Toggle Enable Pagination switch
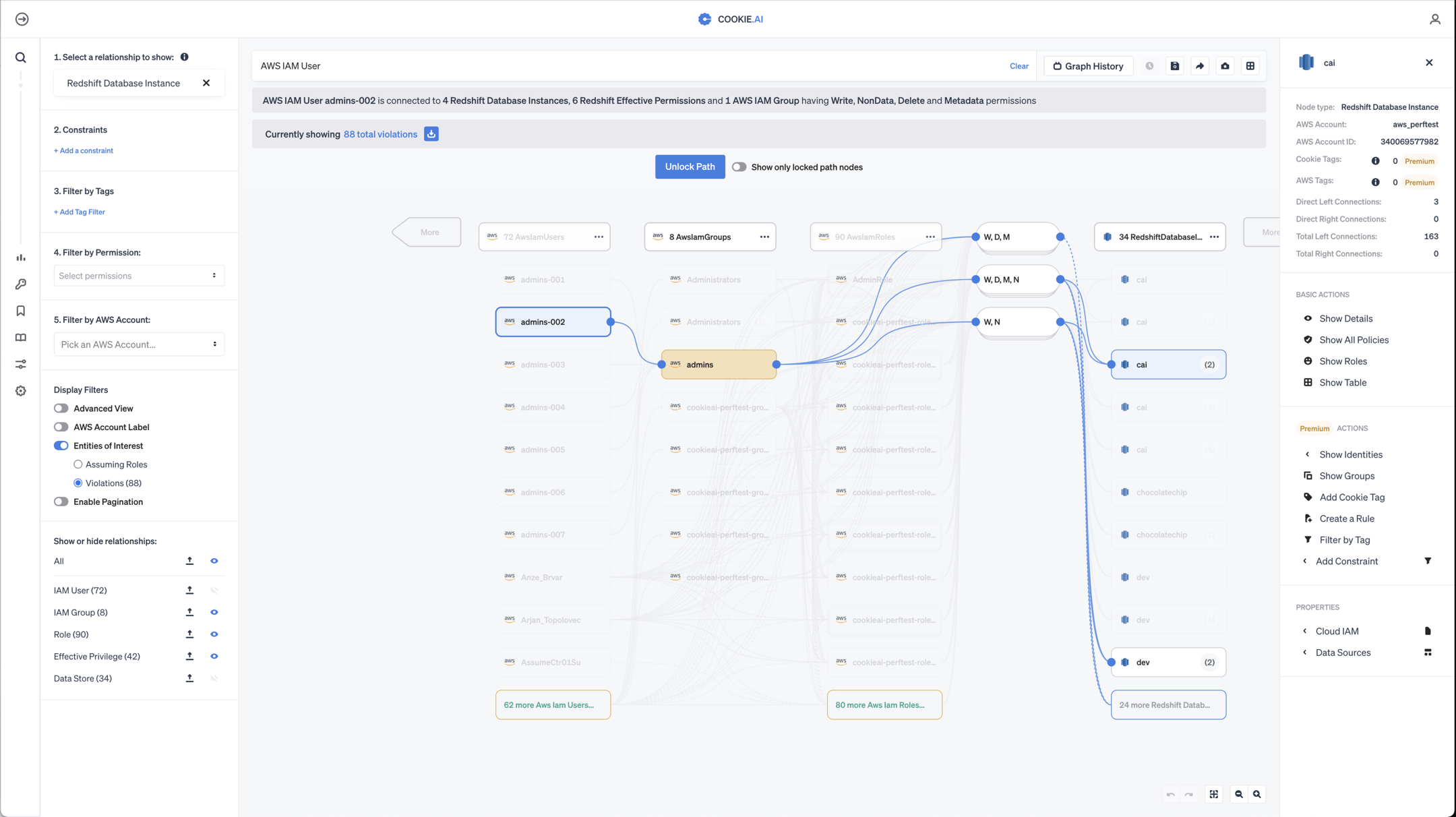 [61, 502]
